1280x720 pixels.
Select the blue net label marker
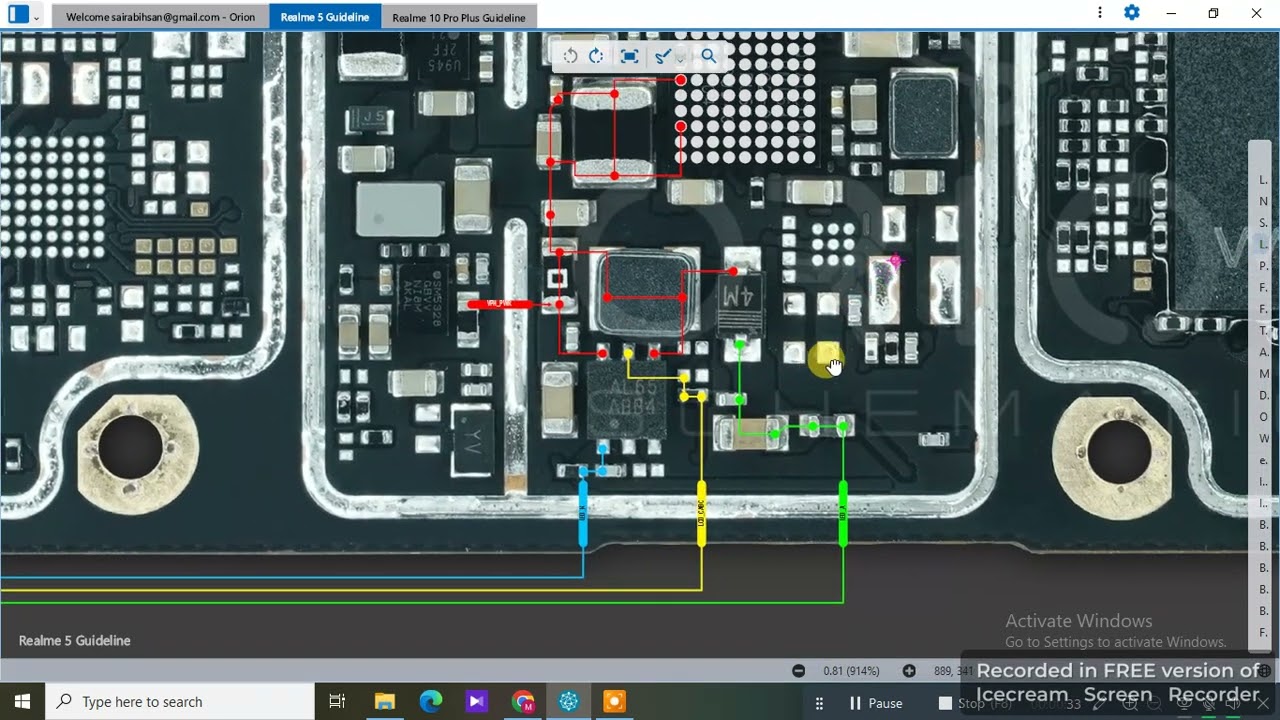[x=583, y=513]
